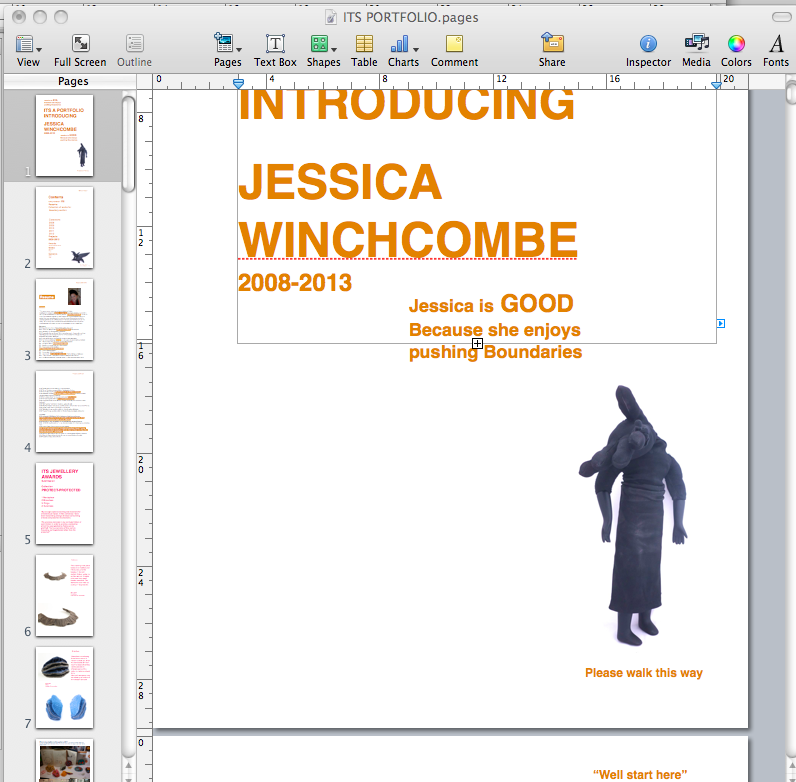Image resolution: width=796 pixels, height=782 pixels.
Task: Insert a Text Box
Action: pos(275,44)
